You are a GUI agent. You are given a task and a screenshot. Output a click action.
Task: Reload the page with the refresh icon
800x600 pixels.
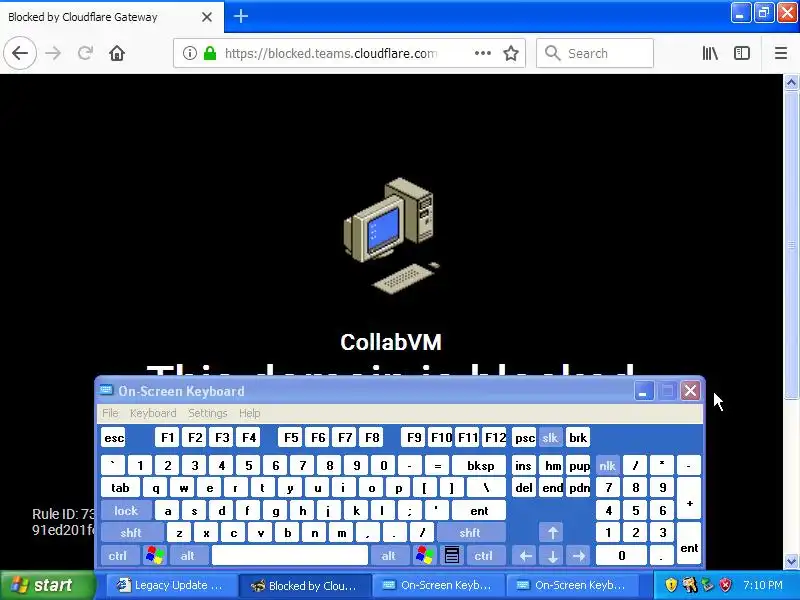click(85, 53)
